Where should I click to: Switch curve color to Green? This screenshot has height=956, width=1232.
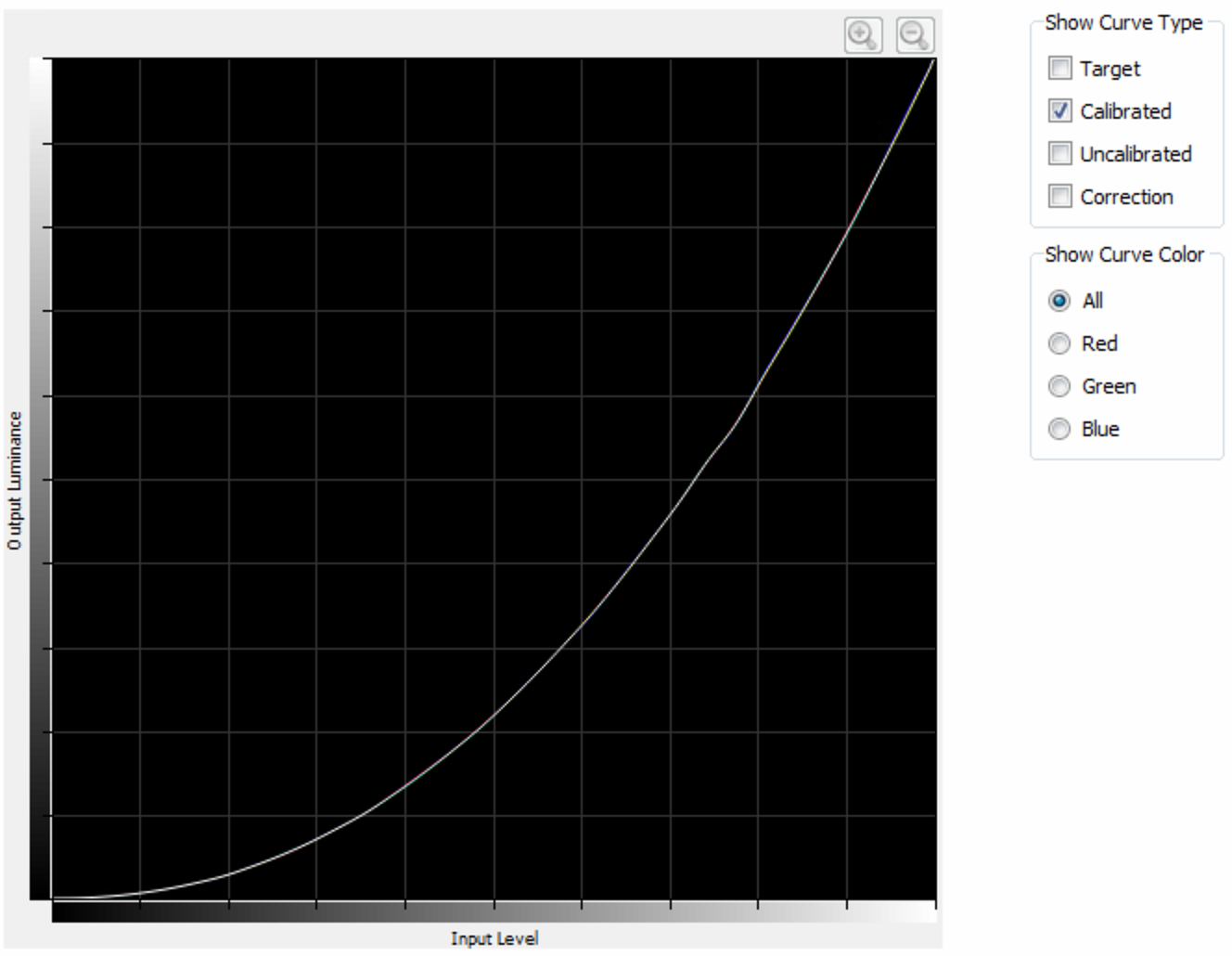[x=1059, y=386]
